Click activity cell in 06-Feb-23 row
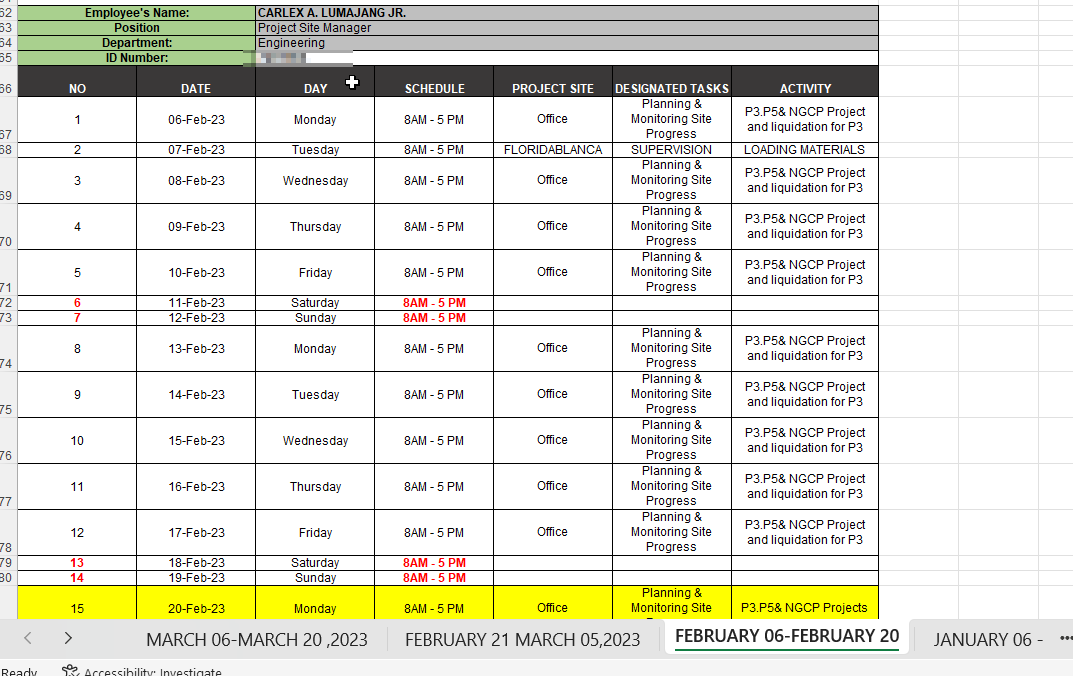 [x=805, y=120]
